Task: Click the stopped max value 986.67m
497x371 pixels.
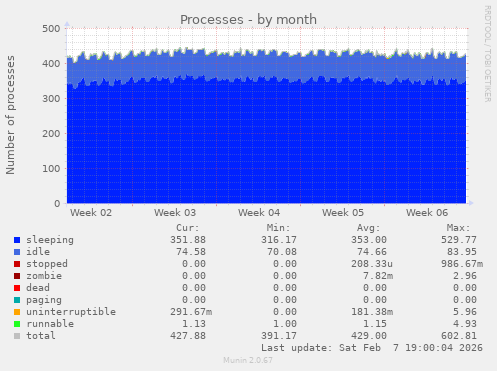Action: pyautogui.click(x=462, y=264)
